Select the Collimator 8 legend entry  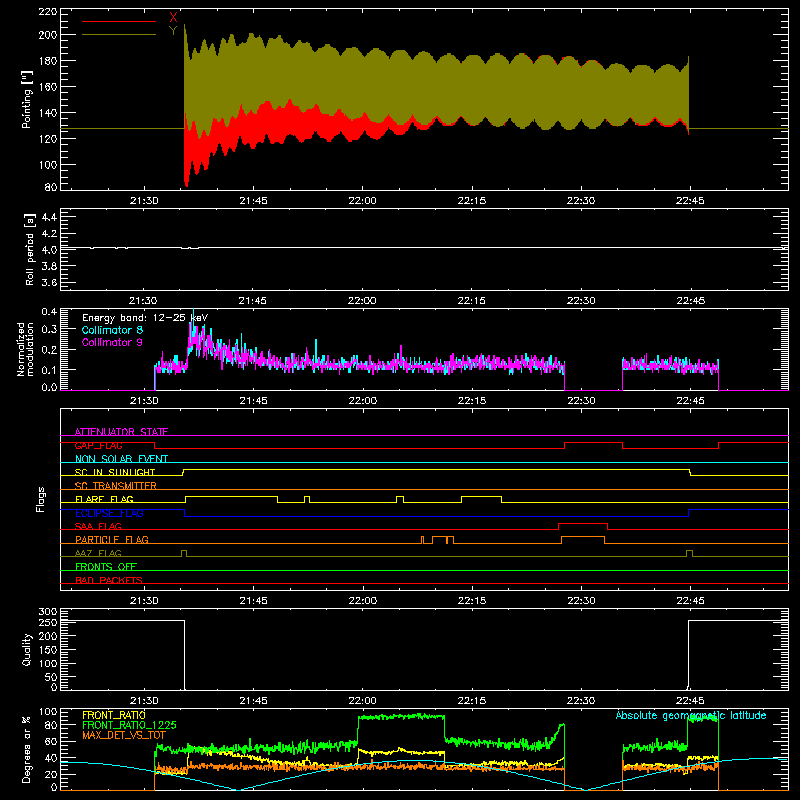click(112, 330)
